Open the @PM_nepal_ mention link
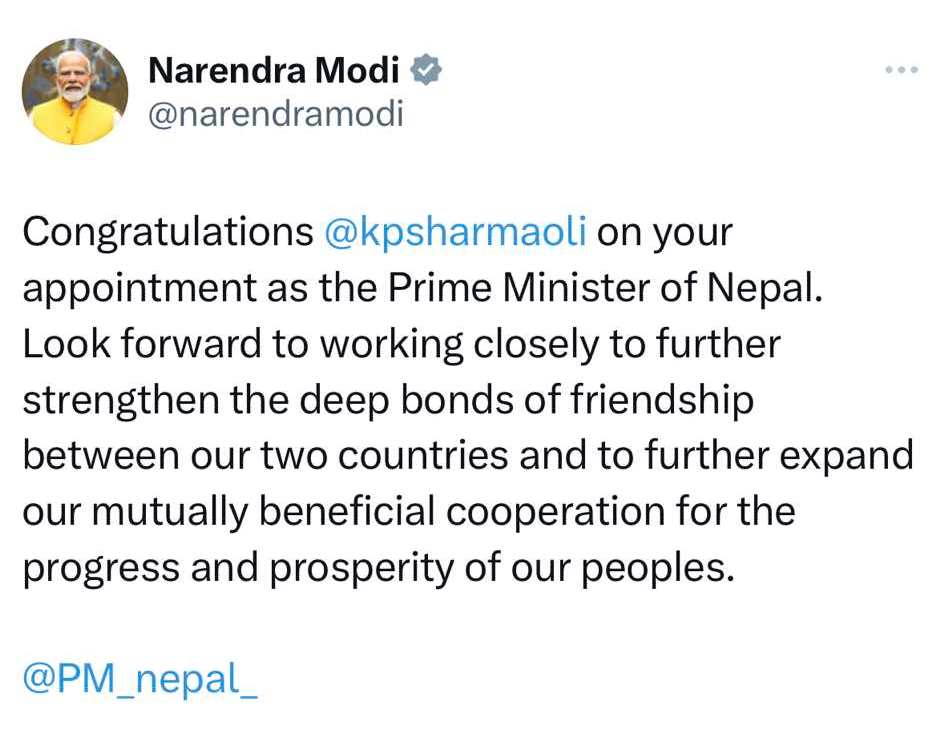The height and width of the screenshot is (730, 941). tap(140, 680)
